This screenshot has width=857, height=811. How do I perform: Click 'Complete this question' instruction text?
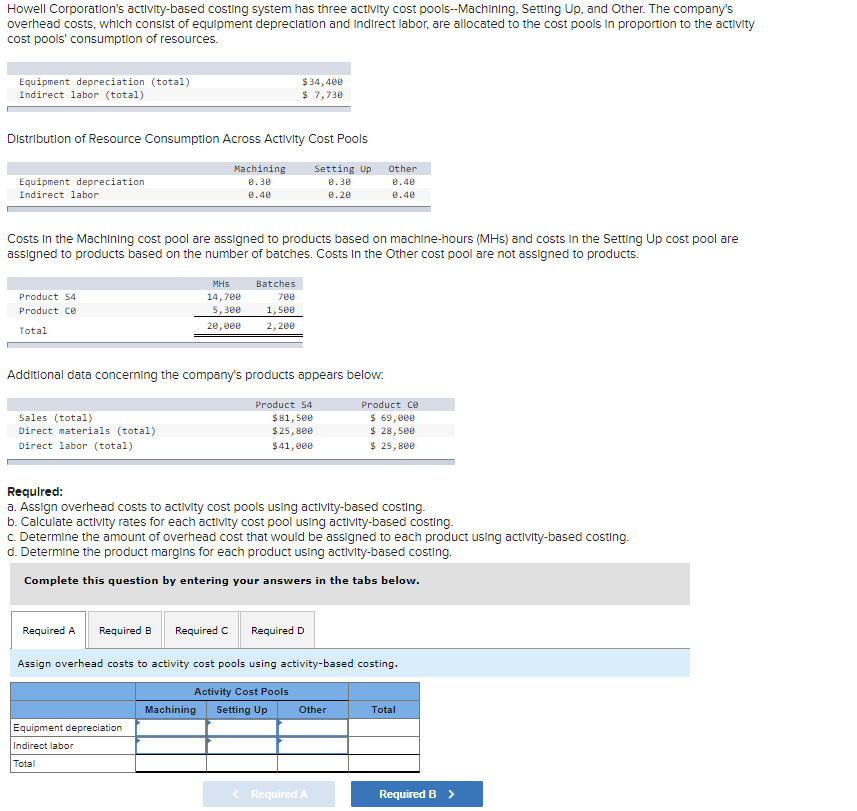[222, 580]
